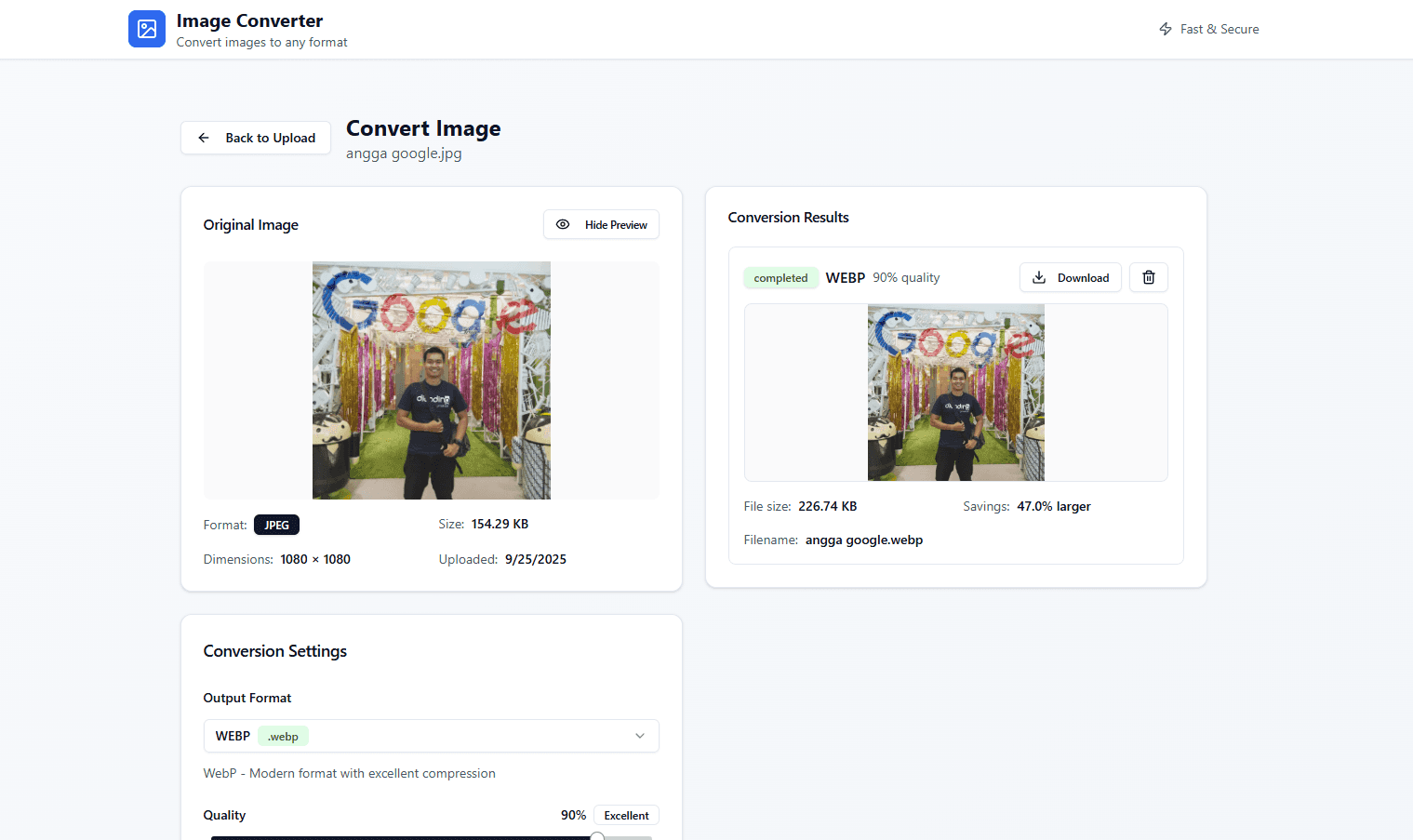Click the Image Converter logo icon
1413x840 pixels.
146,29
